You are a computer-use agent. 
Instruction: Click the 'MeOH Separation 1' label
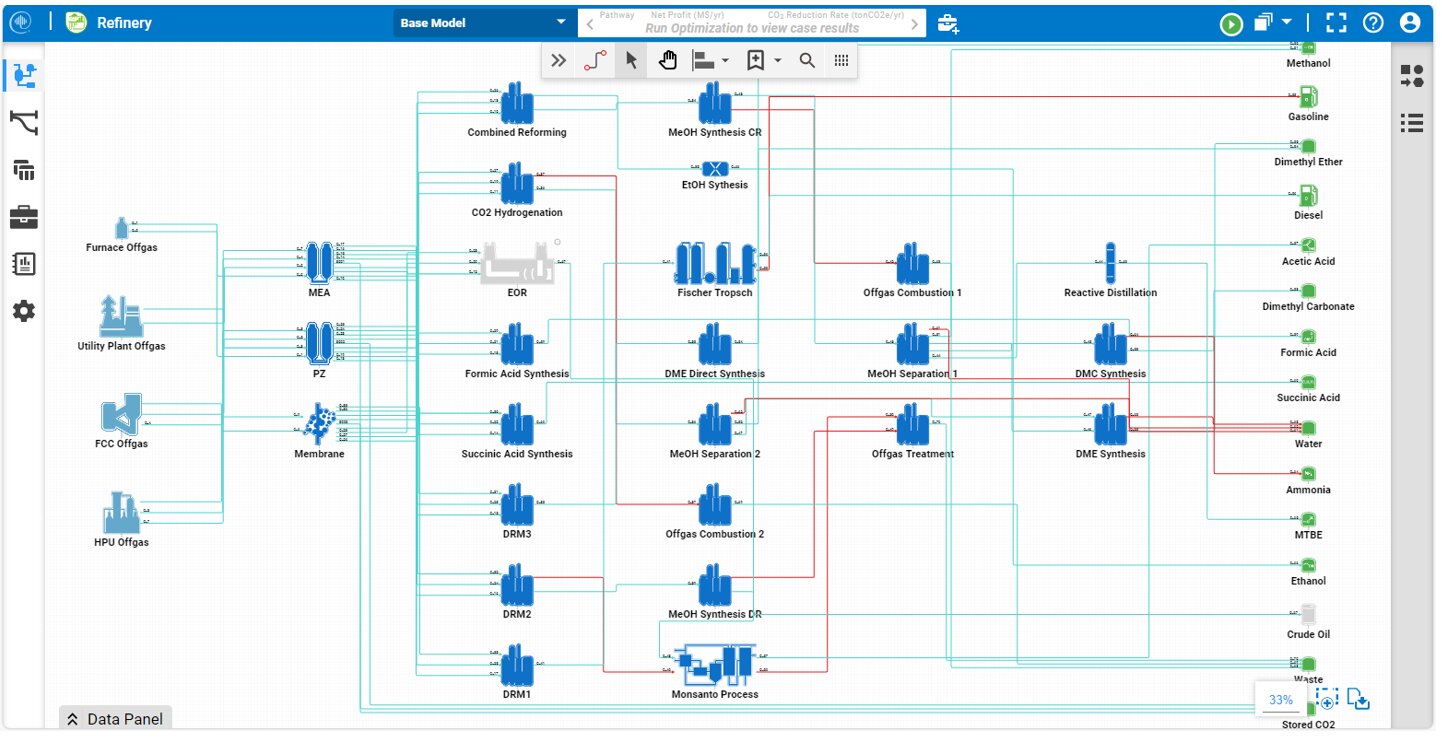click(x=912, y=374)
